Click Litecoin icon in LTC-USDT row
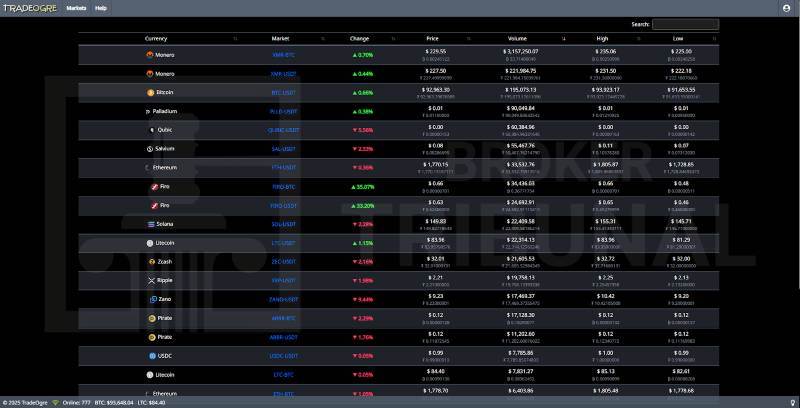800x408 pixels. [x=150, y=243]
